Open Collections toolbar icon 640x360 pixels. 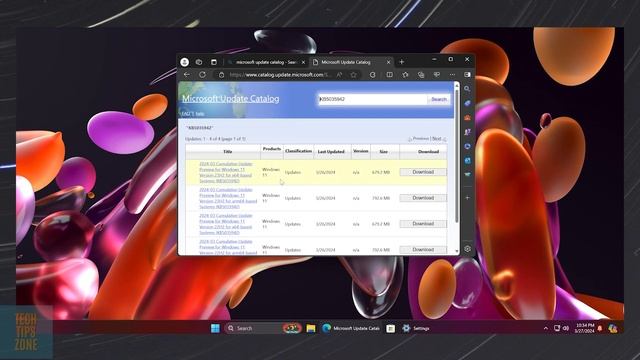pyautogui.click(x=421, y=75)
